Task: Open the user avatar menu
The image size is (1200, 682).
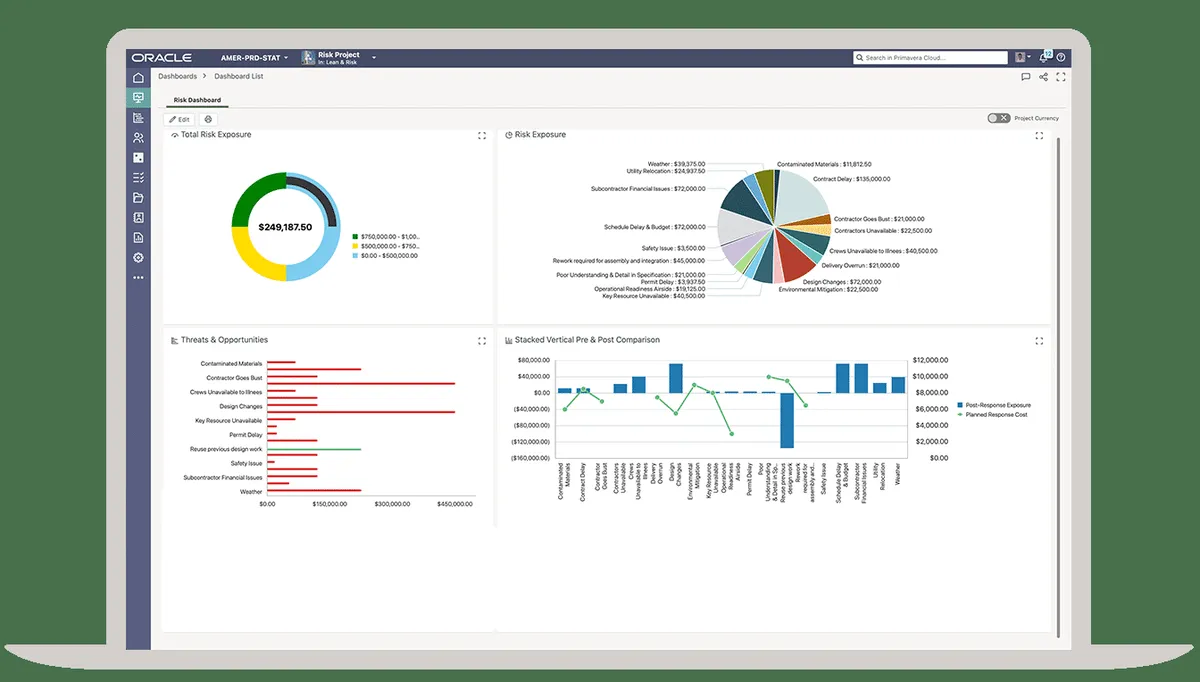Action: pyautogui.click(x=1022, y=58)
